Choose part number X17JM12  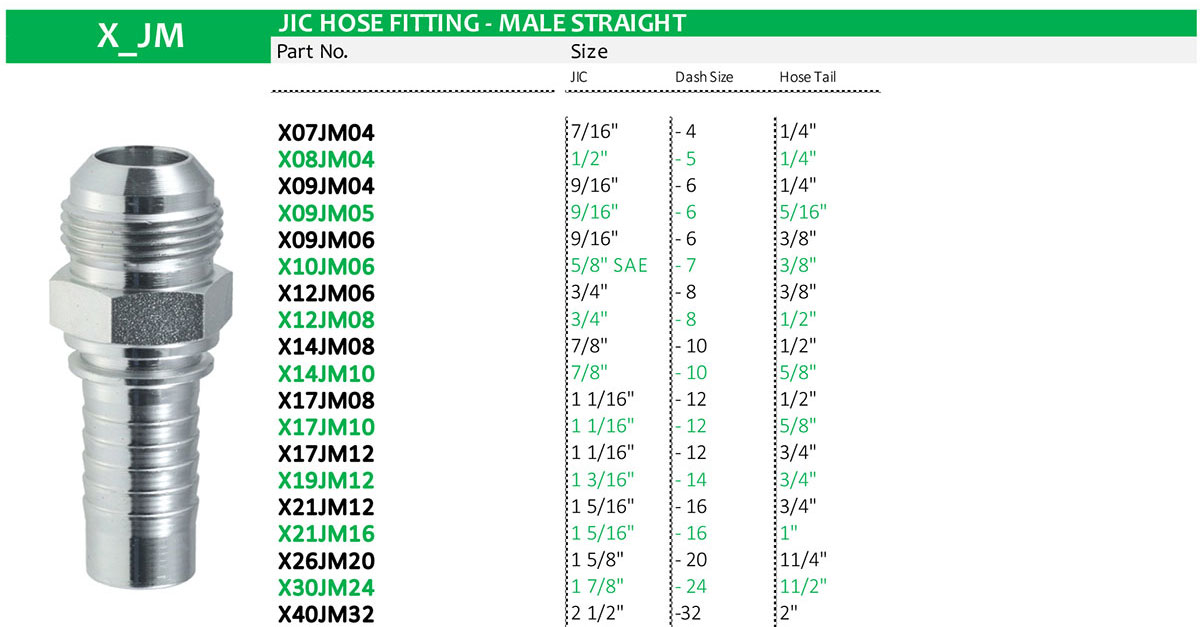(326, 453)
